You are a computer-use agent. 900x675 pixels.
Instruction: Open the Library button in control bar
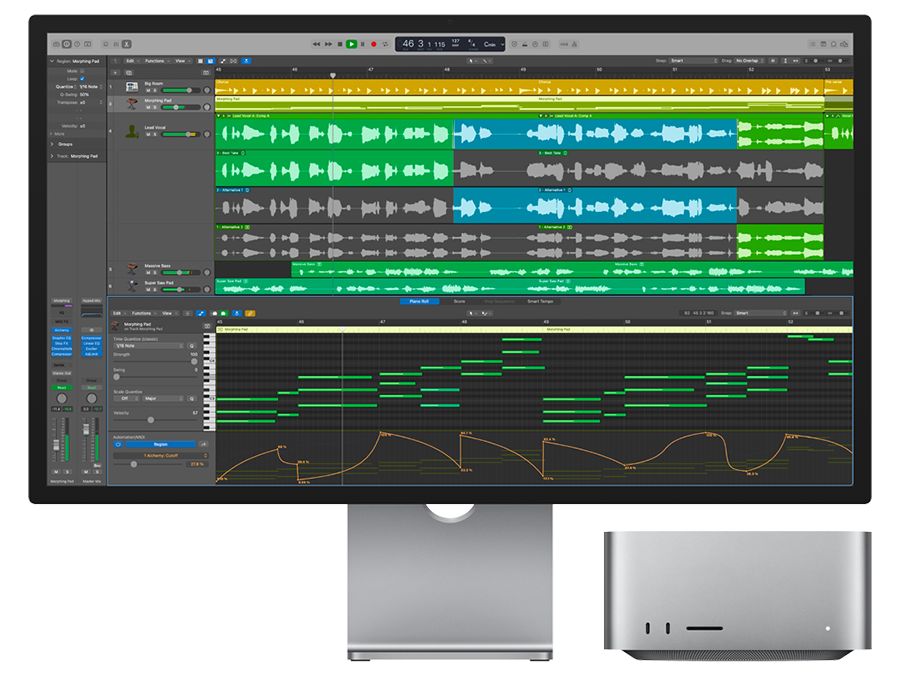[56, 44]
